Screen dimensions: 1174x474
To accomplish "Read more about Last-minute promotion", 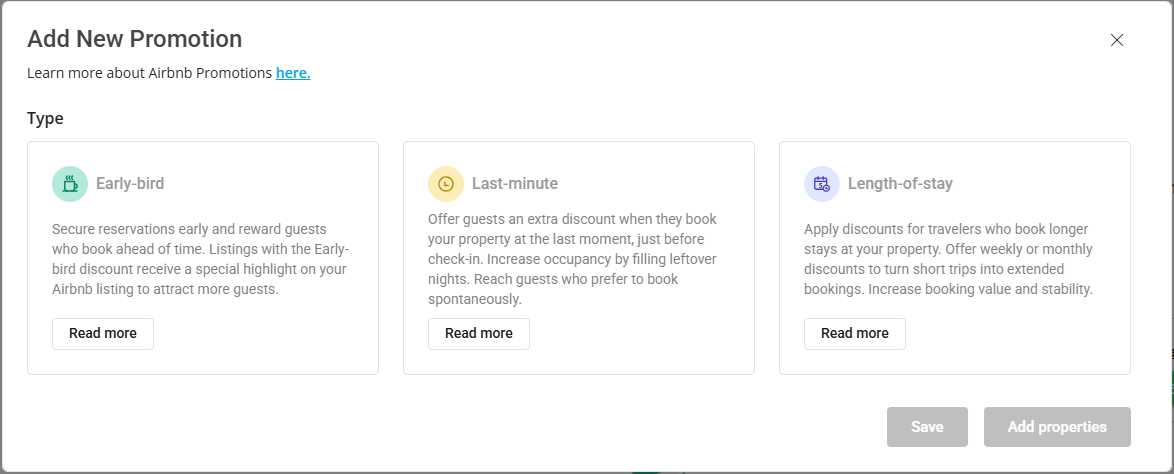I will click(x=479, y=334).
